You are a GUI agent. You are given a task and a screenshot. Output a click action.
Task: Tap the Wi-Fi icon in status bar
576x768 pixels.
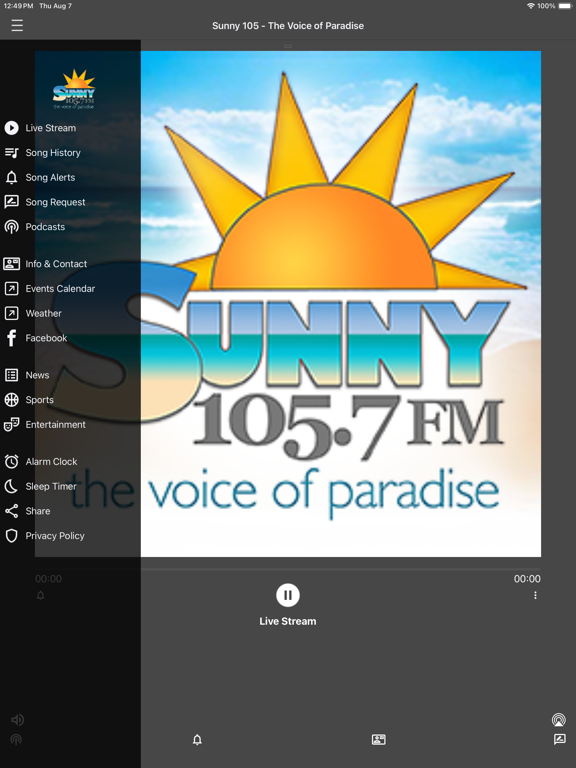coord(530,6)
